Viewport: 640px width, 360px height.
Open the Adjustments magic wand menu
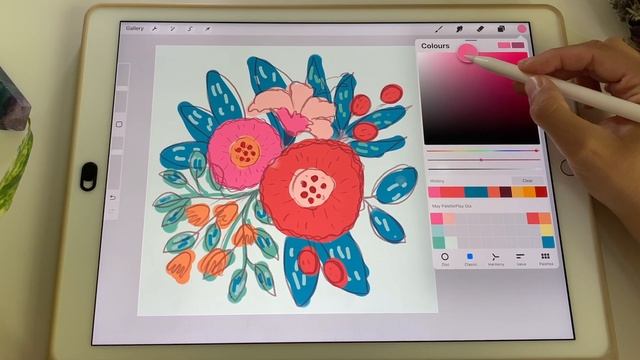tap(172, 29)
